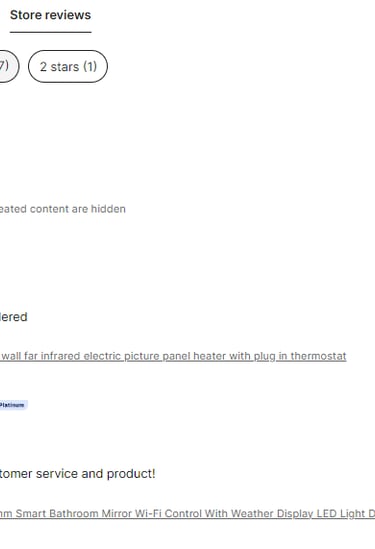This screenshot has width=375, height=549.
Task: Select the partially visible filter pill ending in 7)
Action: (x=8, y=67)
